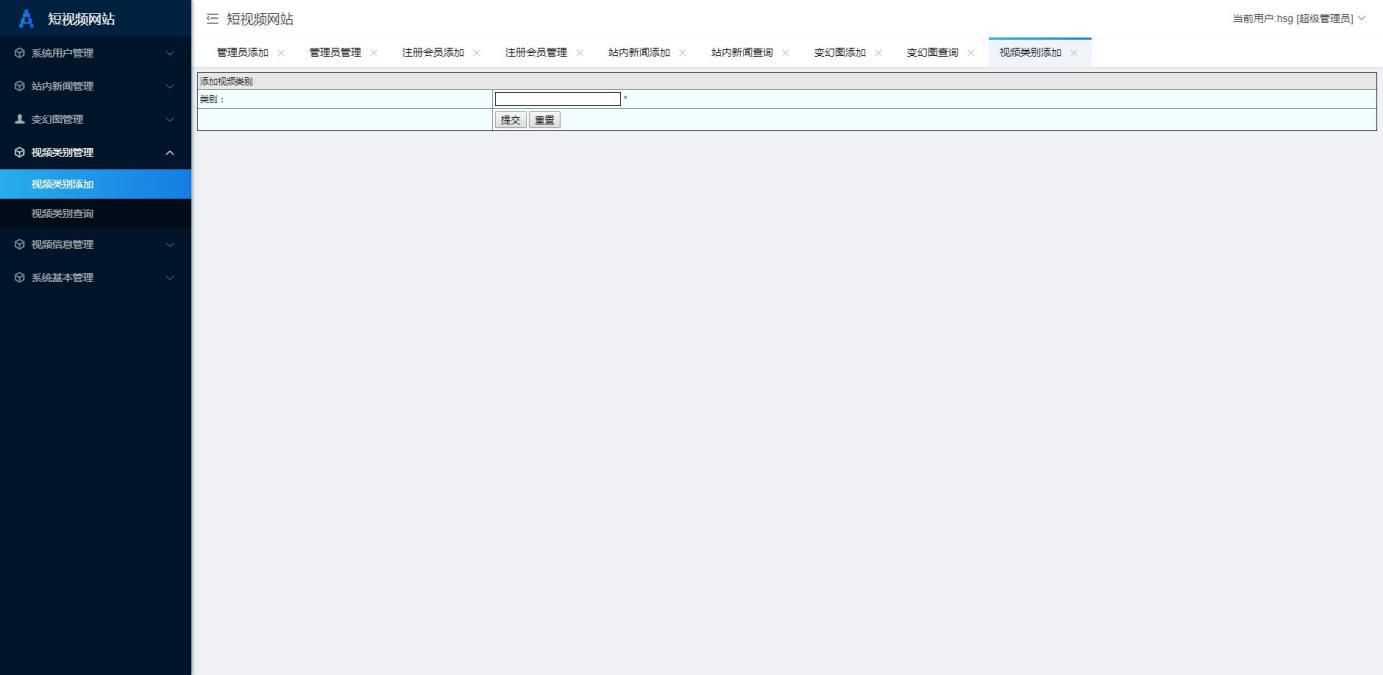1383x675 pixels.
Task: Switch to the 管理员管理 tab
Action: (x=336, y=53)
